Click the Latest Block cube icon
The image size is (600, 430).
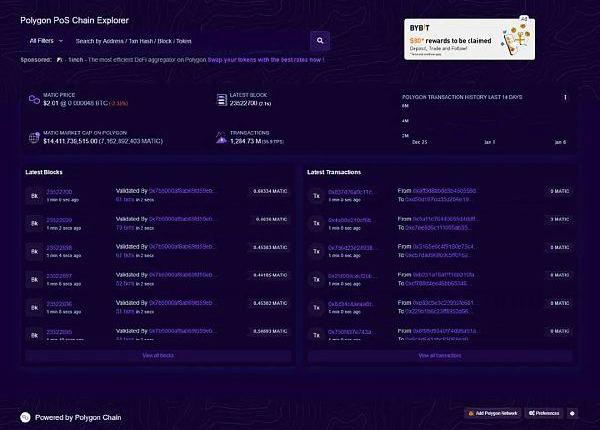tap(222, 100)
